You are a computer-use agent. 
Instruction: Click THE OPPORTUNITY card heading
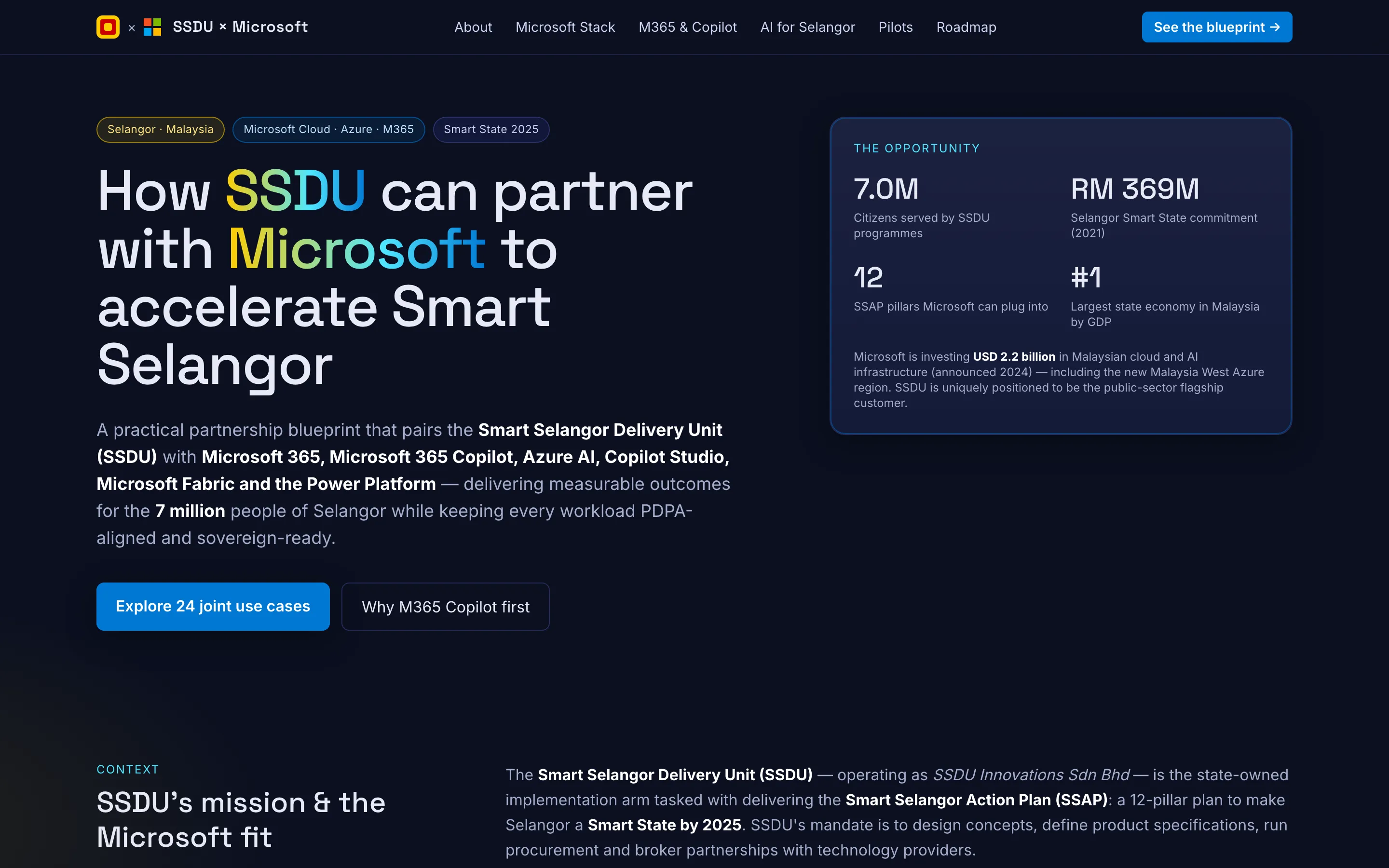pos(917,148)
